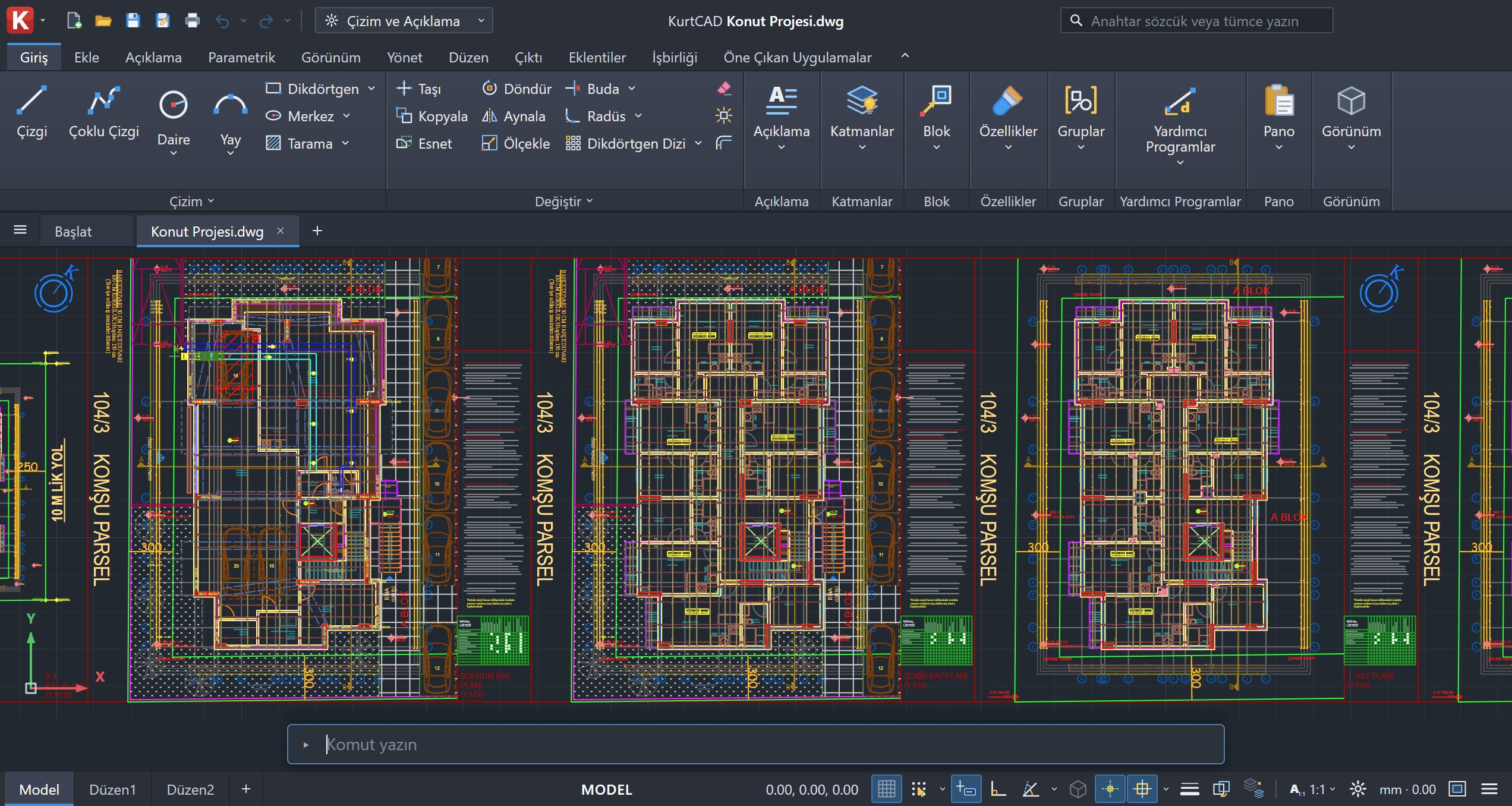Toggle the ortho mode status icon
This screenshot has height=806, width=1512.
tap(998, 789)
